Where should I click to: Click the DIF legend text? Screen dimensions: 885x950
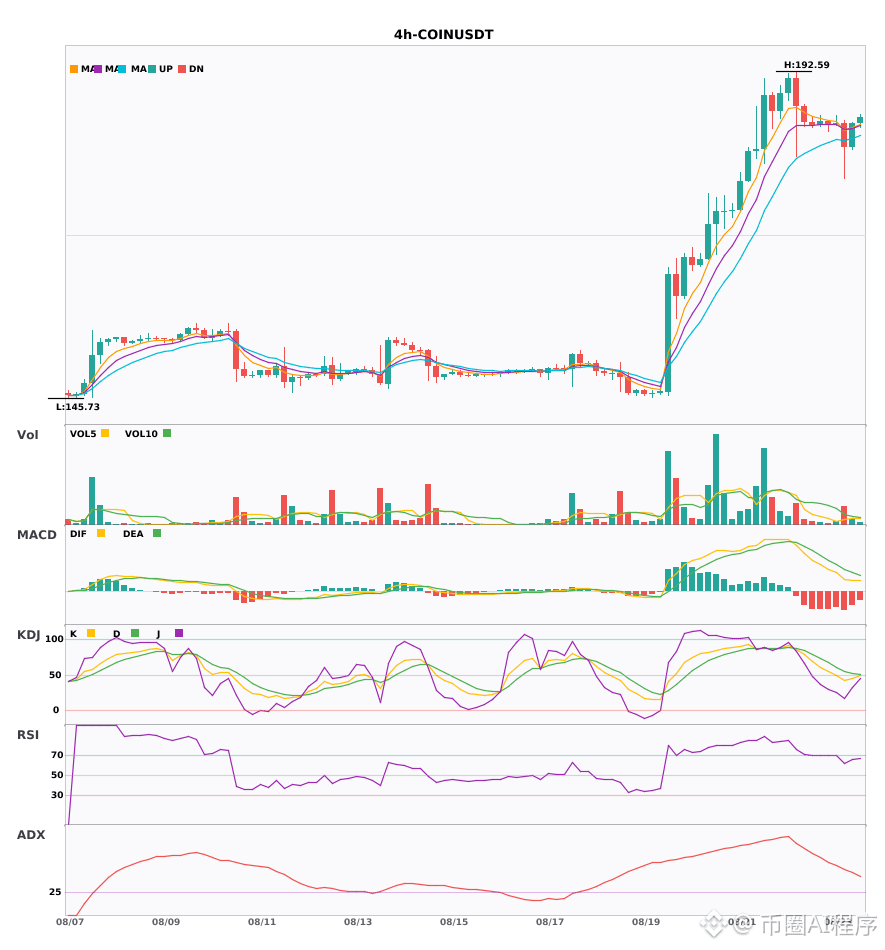pyautogui.click(x=78, y=534)
